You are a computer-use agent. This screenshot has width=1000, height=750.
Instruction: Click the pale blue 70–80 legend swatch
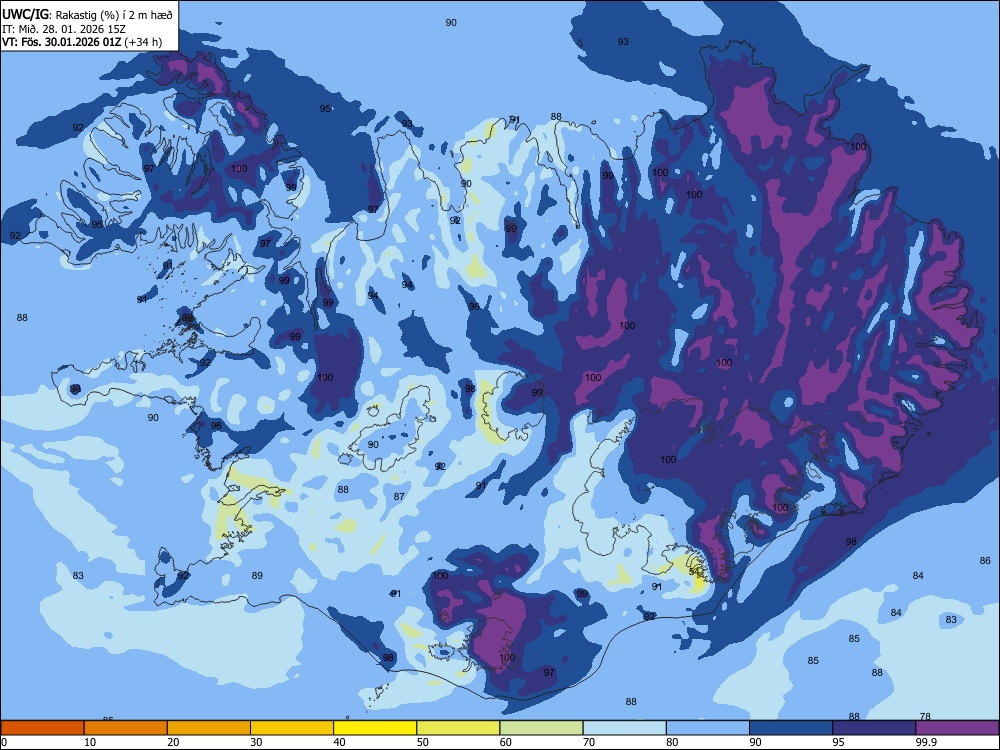tap(624, 728)
